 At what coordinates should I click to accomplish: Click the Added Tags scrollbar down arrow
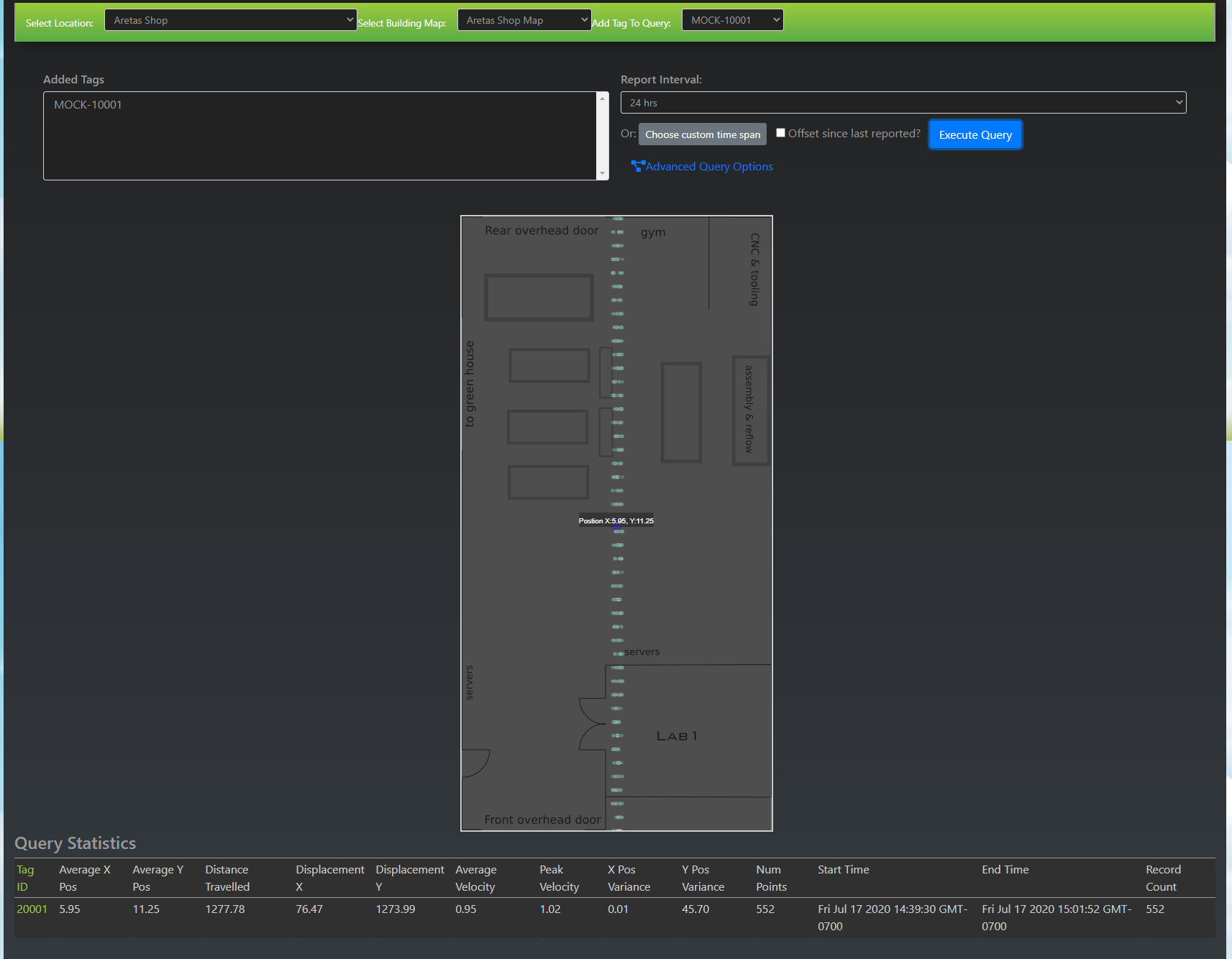tap(603, 174)
